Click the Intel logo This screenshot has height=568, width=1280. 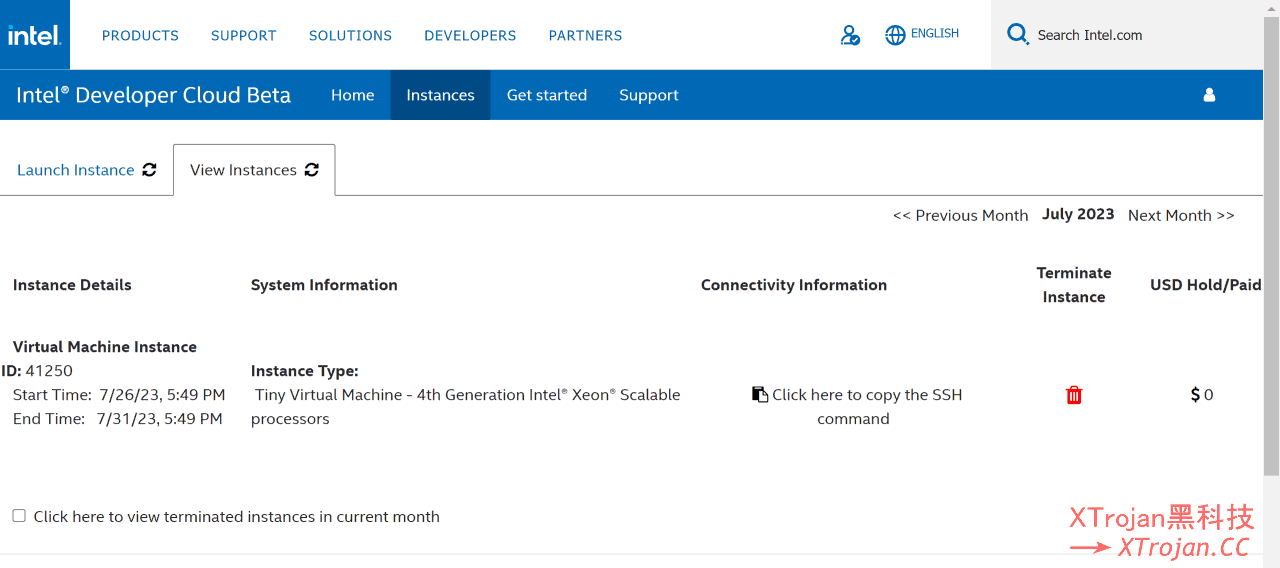tap(35, 35)
